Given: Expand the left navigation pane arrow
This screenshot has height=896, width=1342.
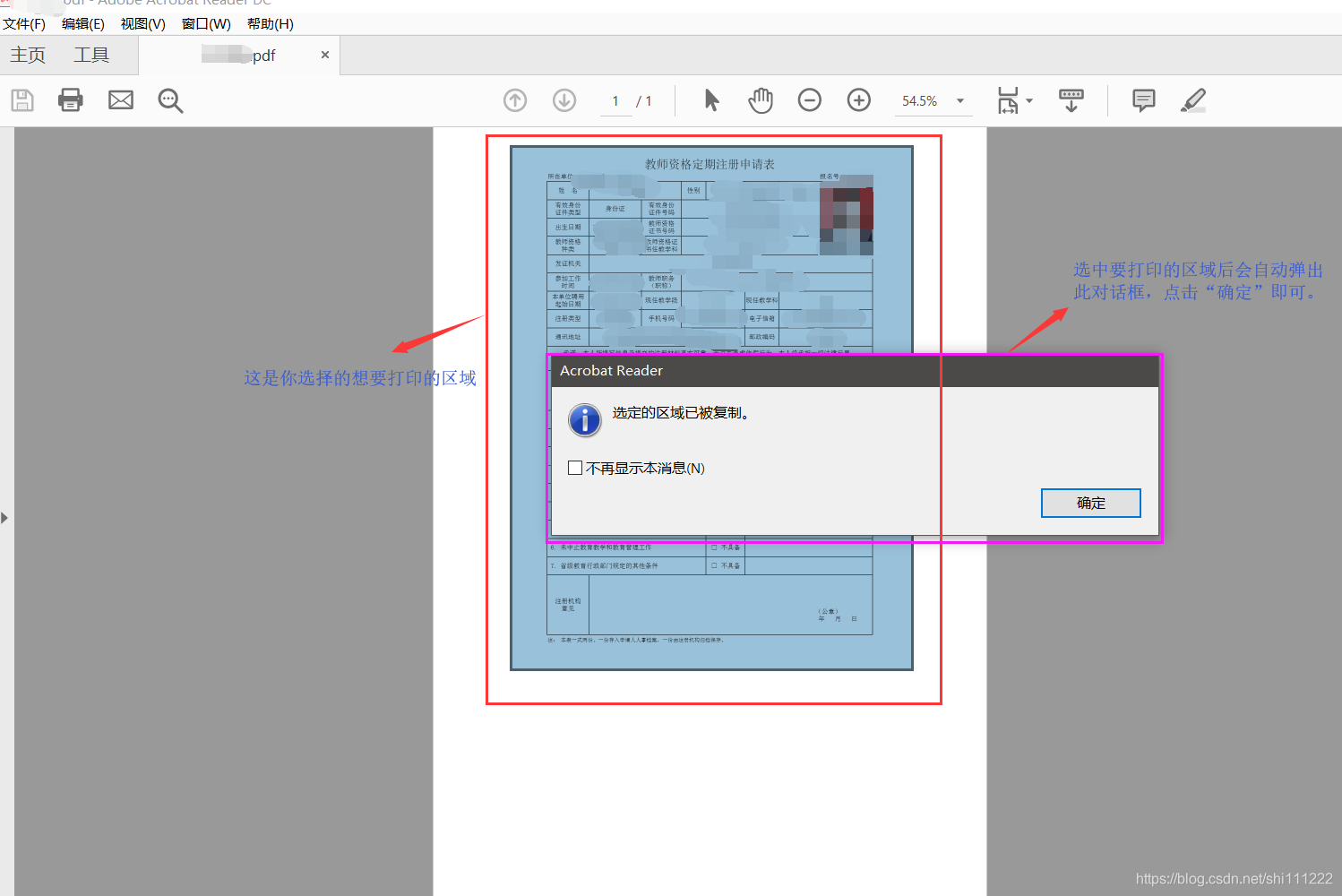Looking at the screenshot, I should click(4, 518).
